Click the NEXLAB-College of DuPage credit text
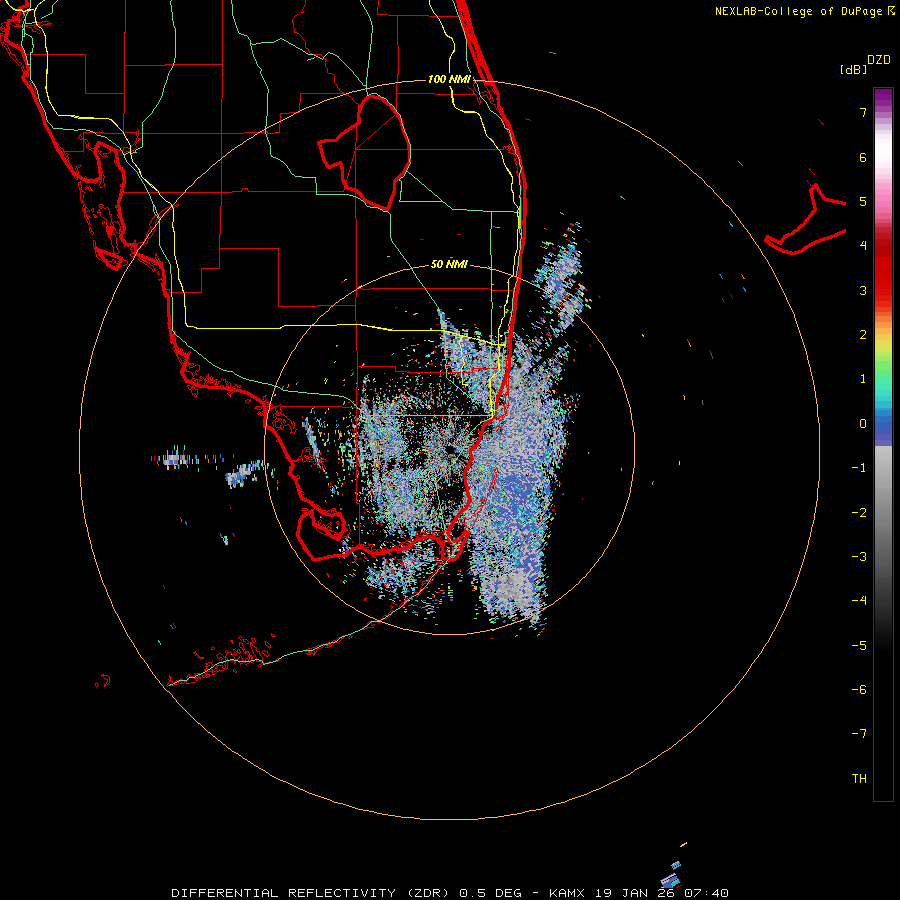 coord(800,11)
